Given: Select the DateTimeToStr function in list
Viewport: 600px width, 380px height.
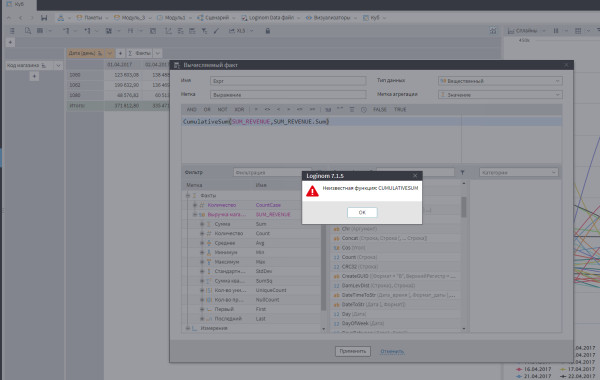Looking at the screenshot, I should pyautogui.click(x=395, y=295).
